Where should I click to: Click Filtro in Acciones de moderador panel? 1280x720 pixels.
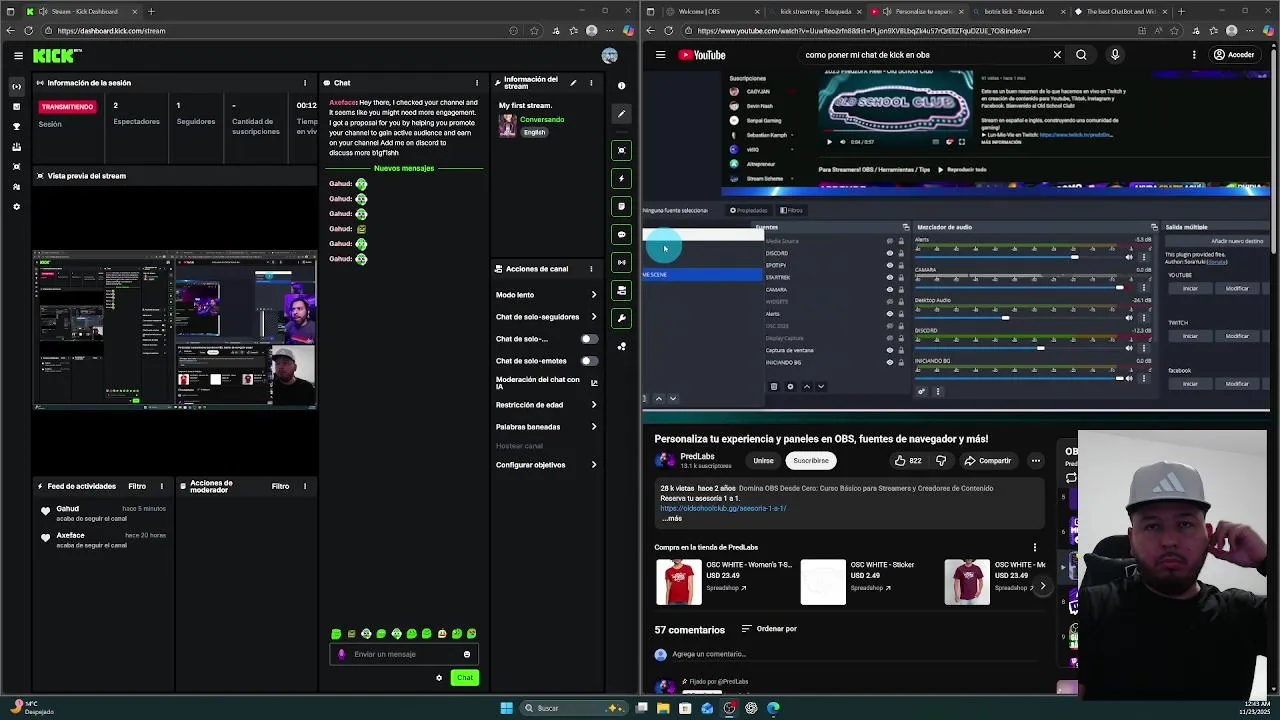click(x=280, y=486)
